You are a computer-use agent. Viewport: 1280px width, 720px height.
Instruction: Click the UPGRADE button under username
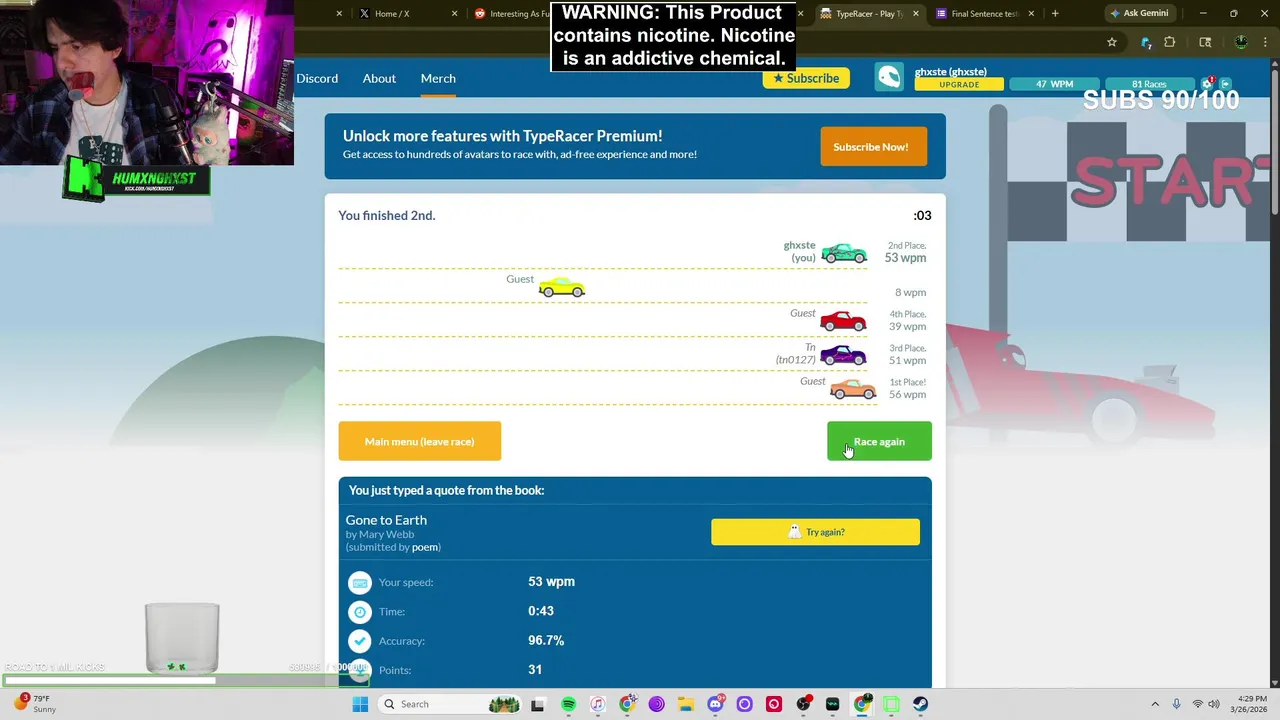coord(959,85)
